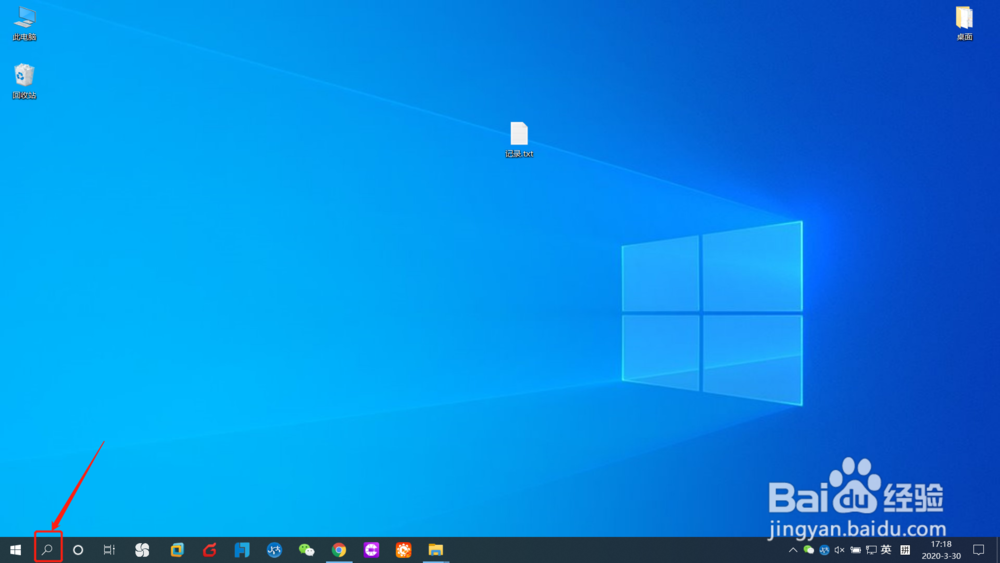1000x563 pixels.
Task: Select the 桌面 folder icon
Action: point(964,24)
